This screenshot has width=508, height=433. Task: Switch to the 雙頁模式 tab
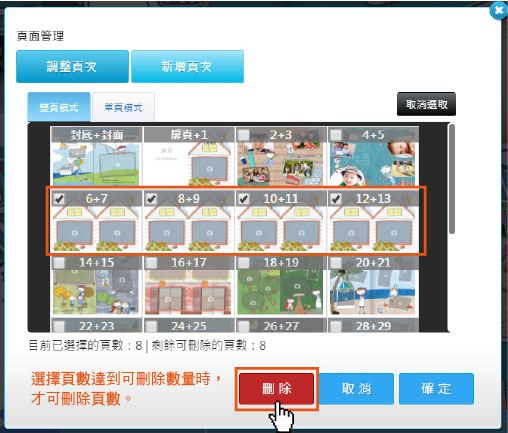coord(59,107)
